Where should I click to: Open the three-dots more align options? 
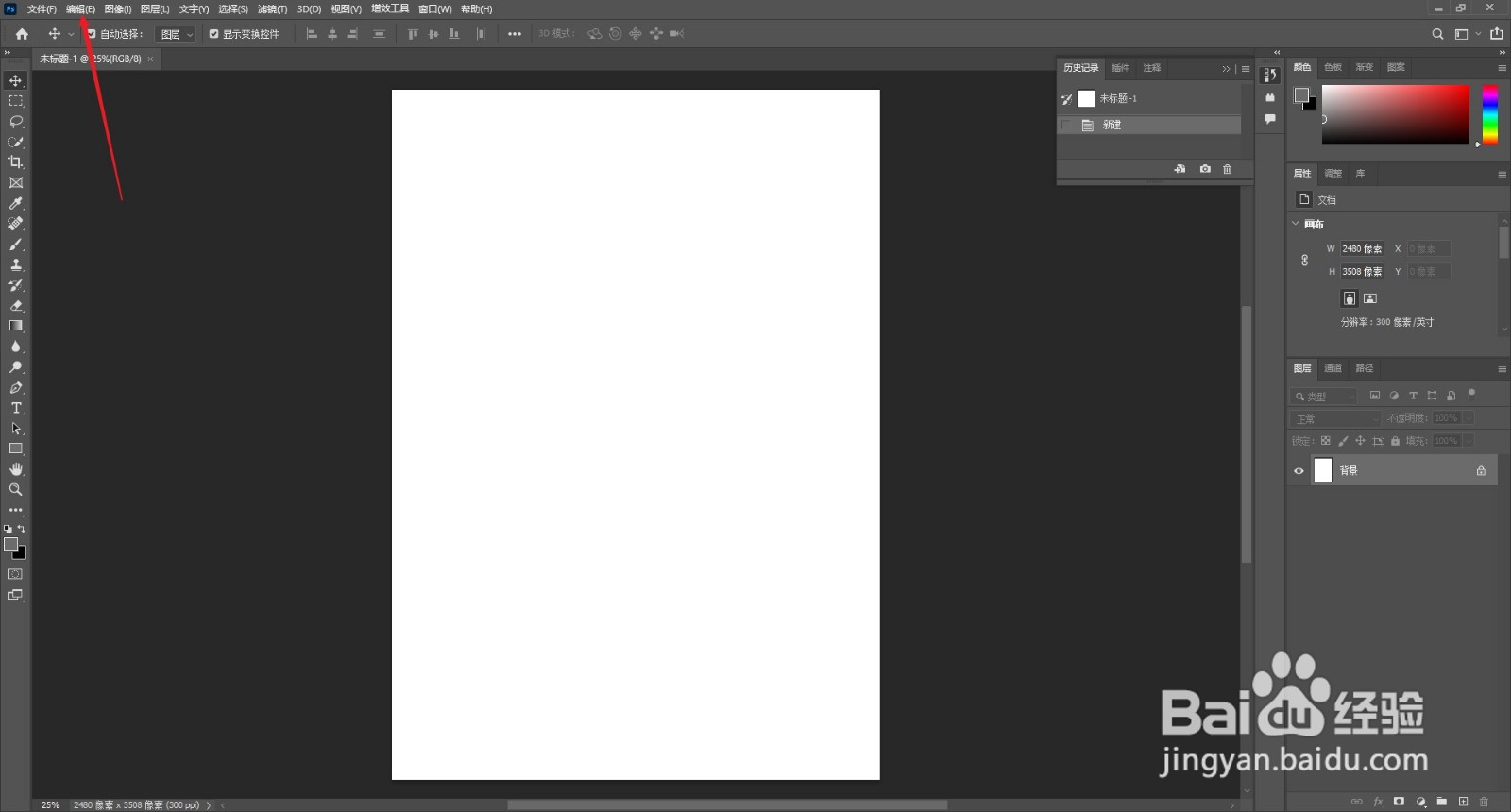pyautogui.click(x=514, y=34)
